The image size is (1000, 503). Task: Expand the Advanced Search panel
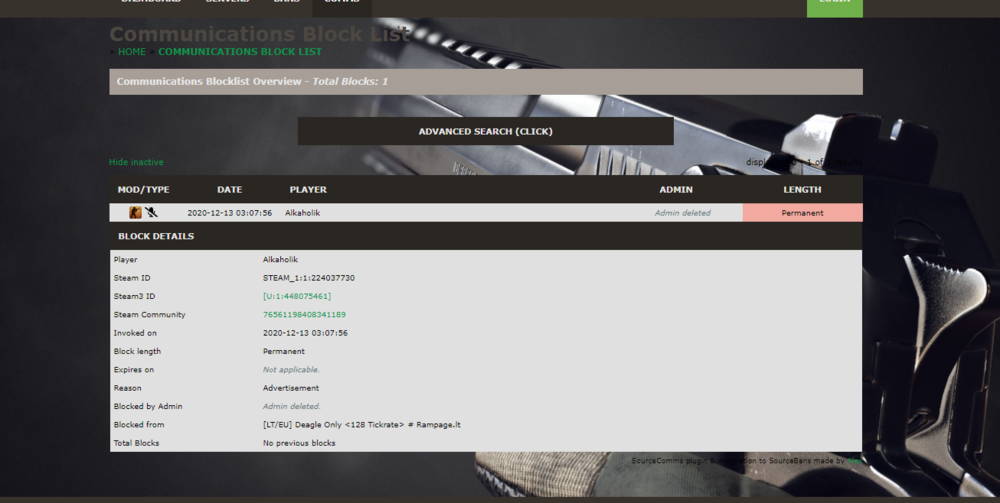[x=485, y=131]
